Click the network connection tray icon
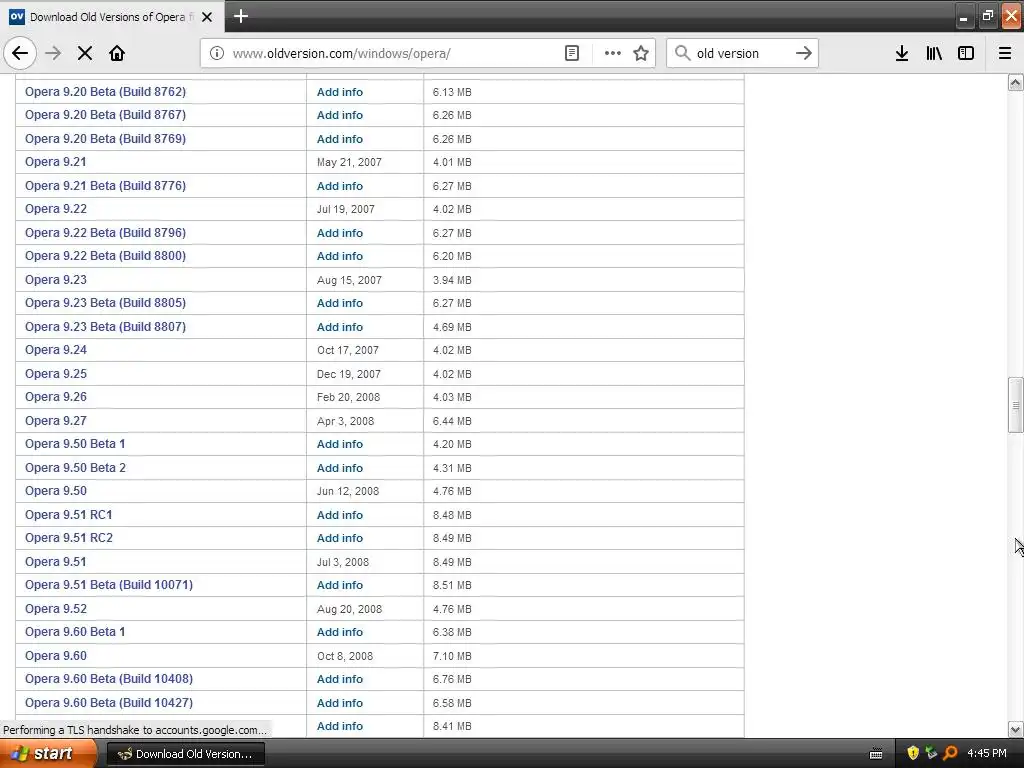Screen dimensions: 1024x768 pos(931,754)
